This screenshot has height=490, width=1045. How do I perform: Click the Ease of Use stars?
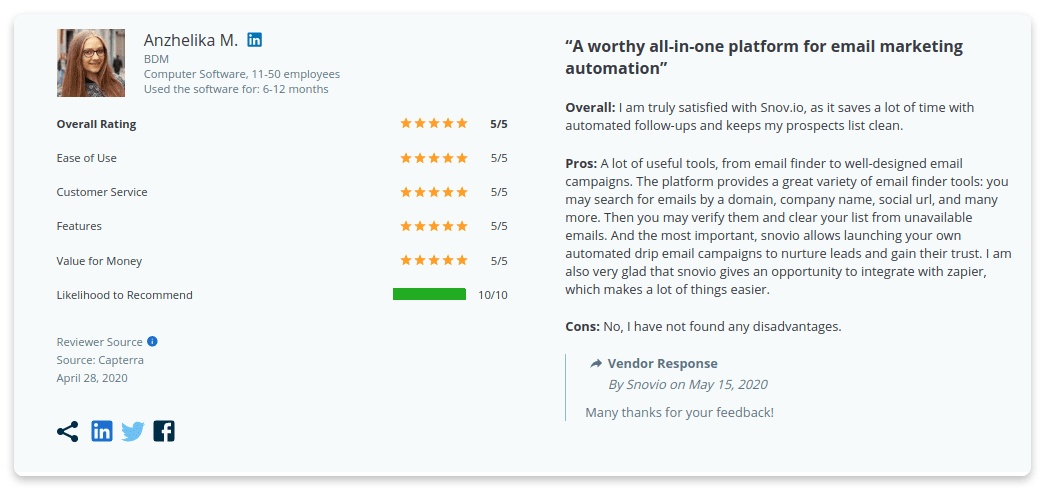pyautogui.click(x=434, y=158)
